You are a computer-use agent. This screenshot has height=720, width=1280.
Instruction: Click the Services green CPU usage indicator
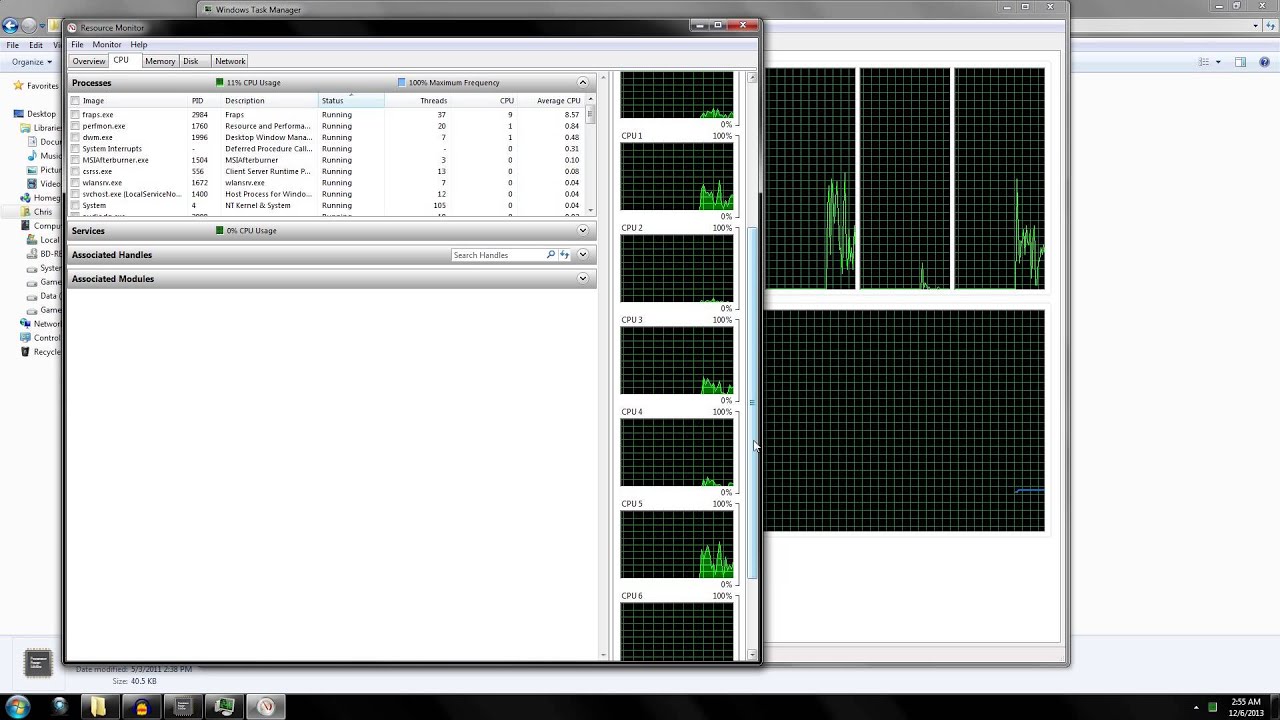click(x=220, y=231)
